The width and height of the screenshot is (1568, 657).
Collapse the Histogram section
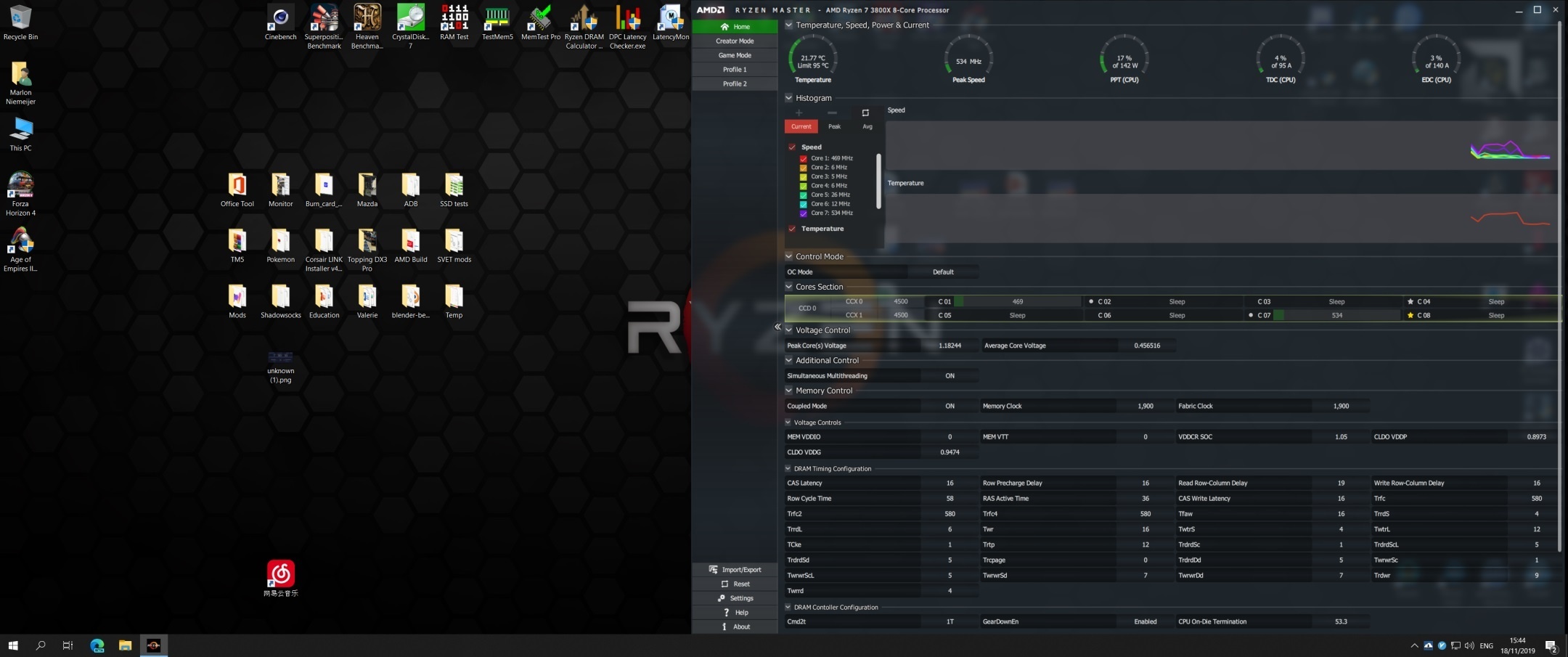[x=789, y=98]
